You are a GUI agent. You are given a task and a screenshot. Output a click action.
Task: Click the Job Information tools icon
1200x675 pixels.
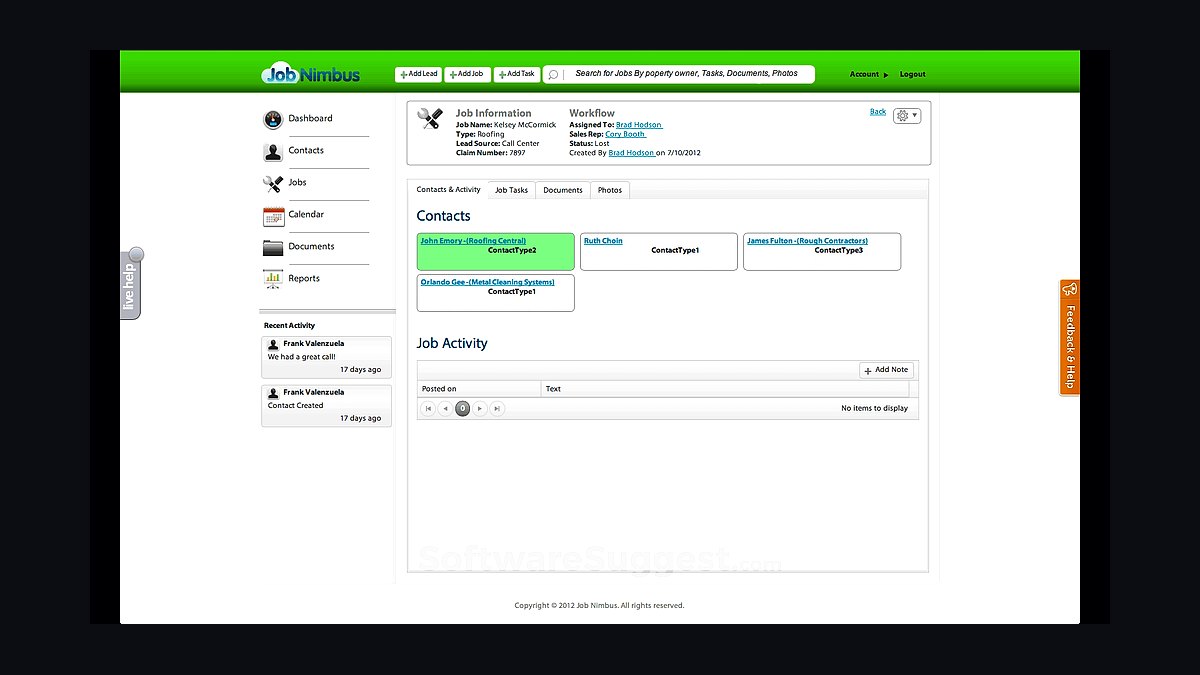pyautogui.click(x=430, y=119)
